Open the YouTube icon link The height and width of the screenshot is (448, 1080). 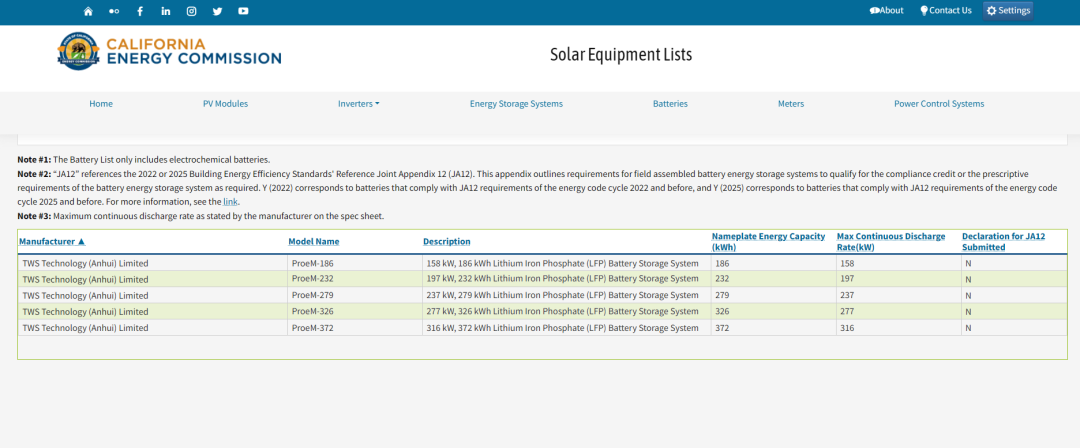pos(243,11)
